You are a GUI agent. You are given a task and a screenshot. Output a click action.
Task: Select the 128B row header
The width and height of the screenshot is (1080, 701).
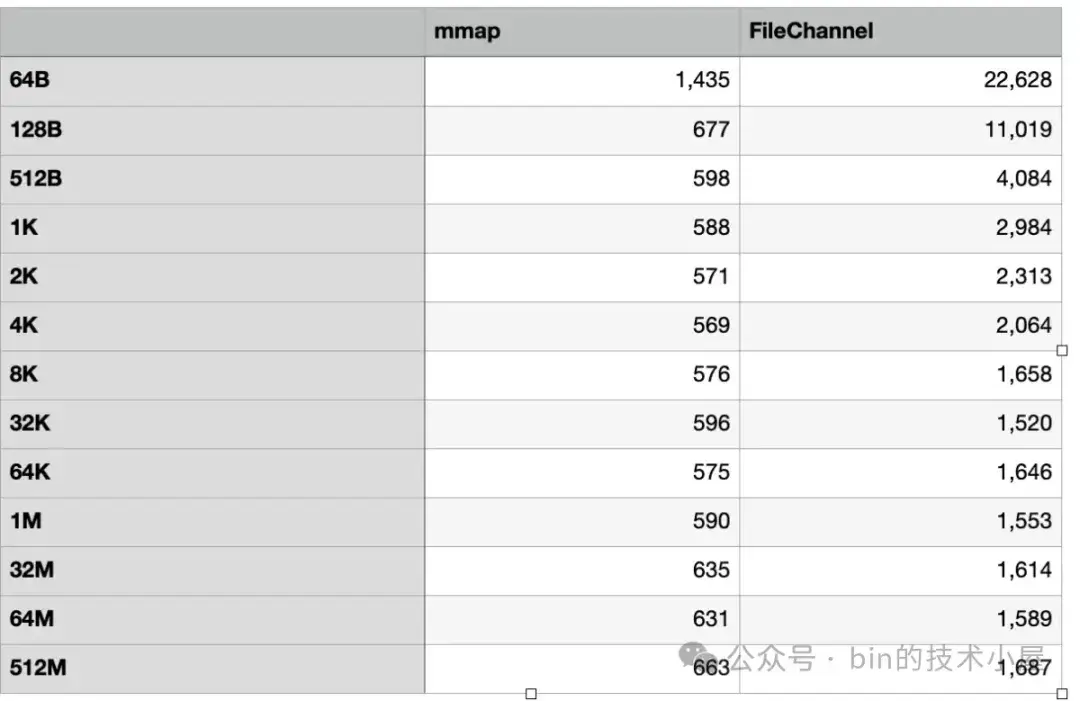tap(37, 130)
